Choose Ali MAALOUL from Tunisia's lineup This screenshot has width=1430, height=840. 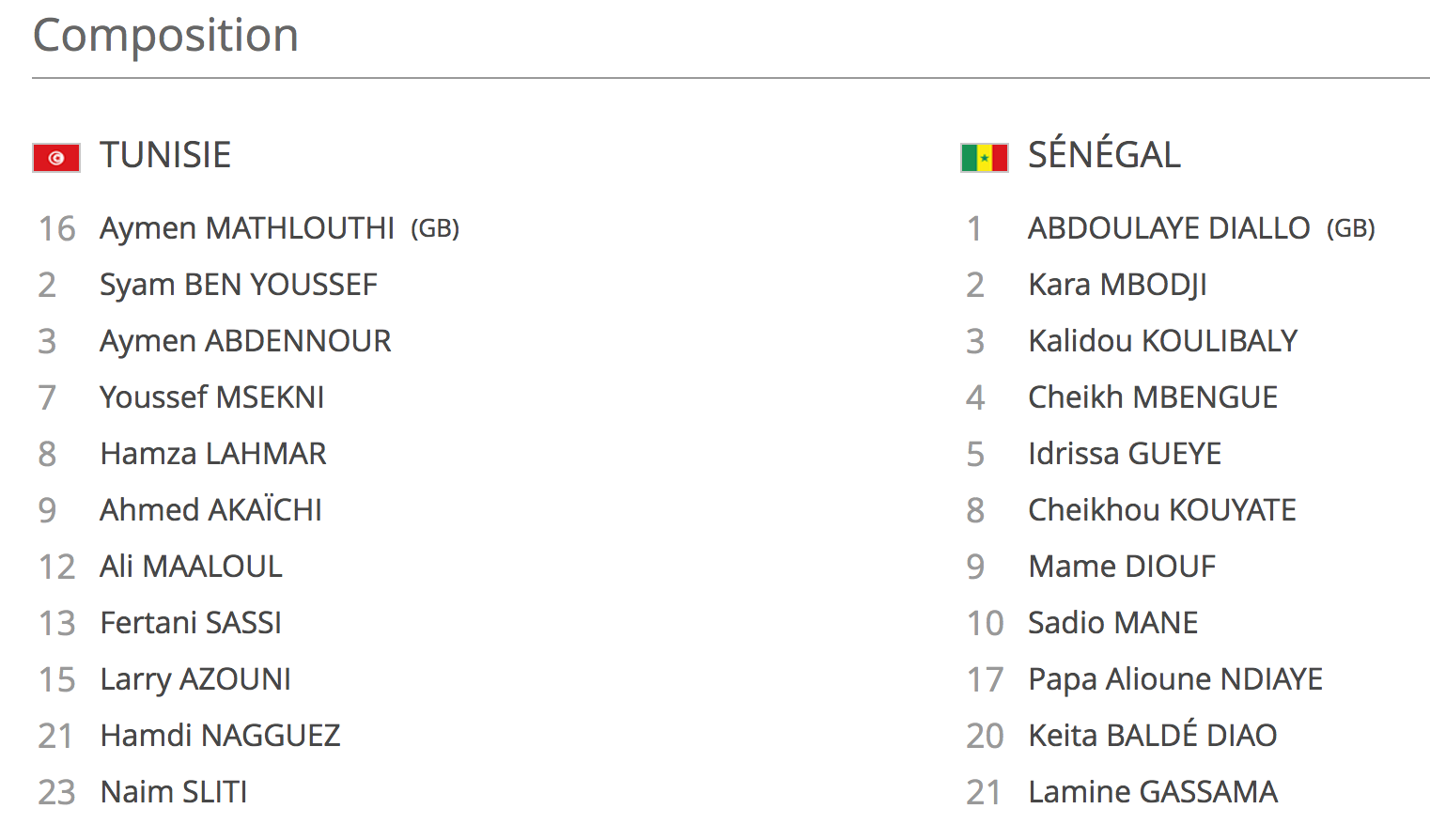(192, 567)
